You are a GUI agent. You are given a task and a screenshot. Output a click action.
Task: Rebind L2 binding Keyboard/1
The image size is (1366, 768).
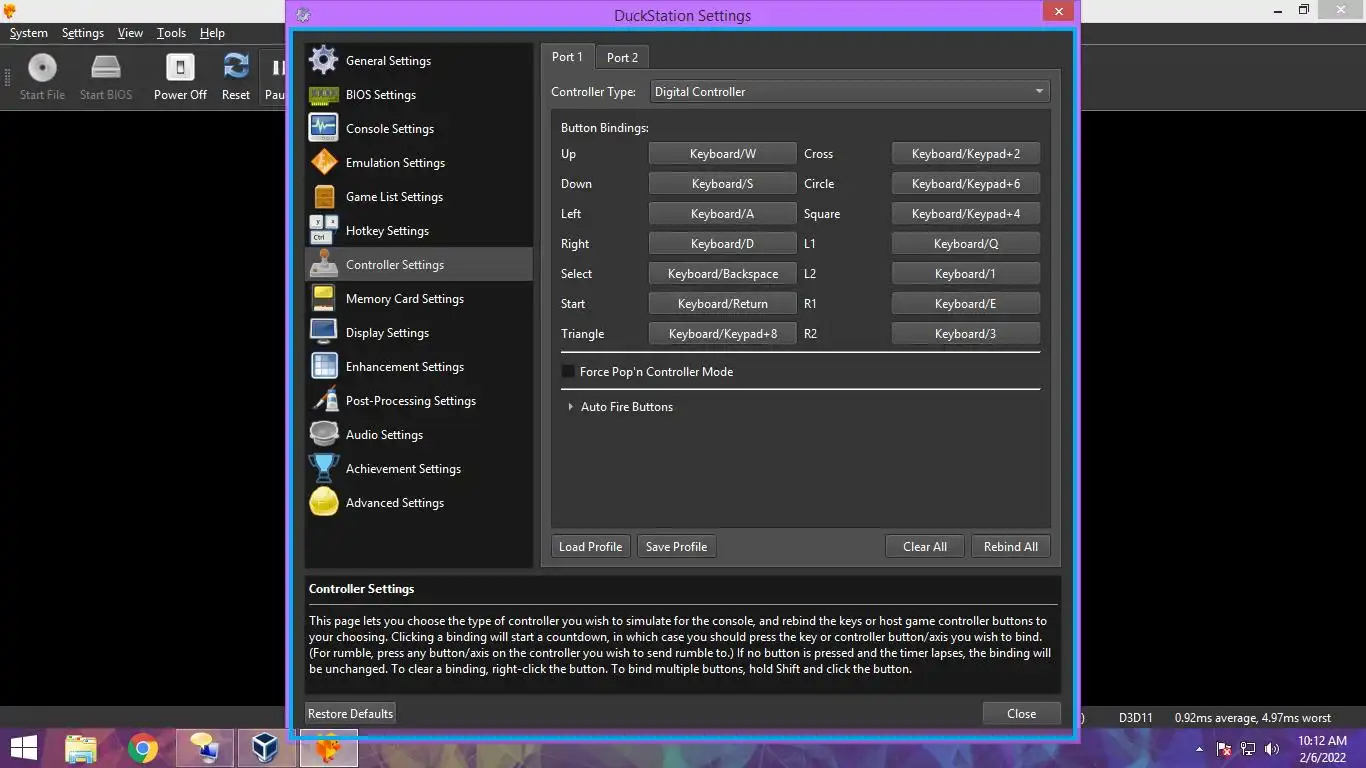(966, 274)
